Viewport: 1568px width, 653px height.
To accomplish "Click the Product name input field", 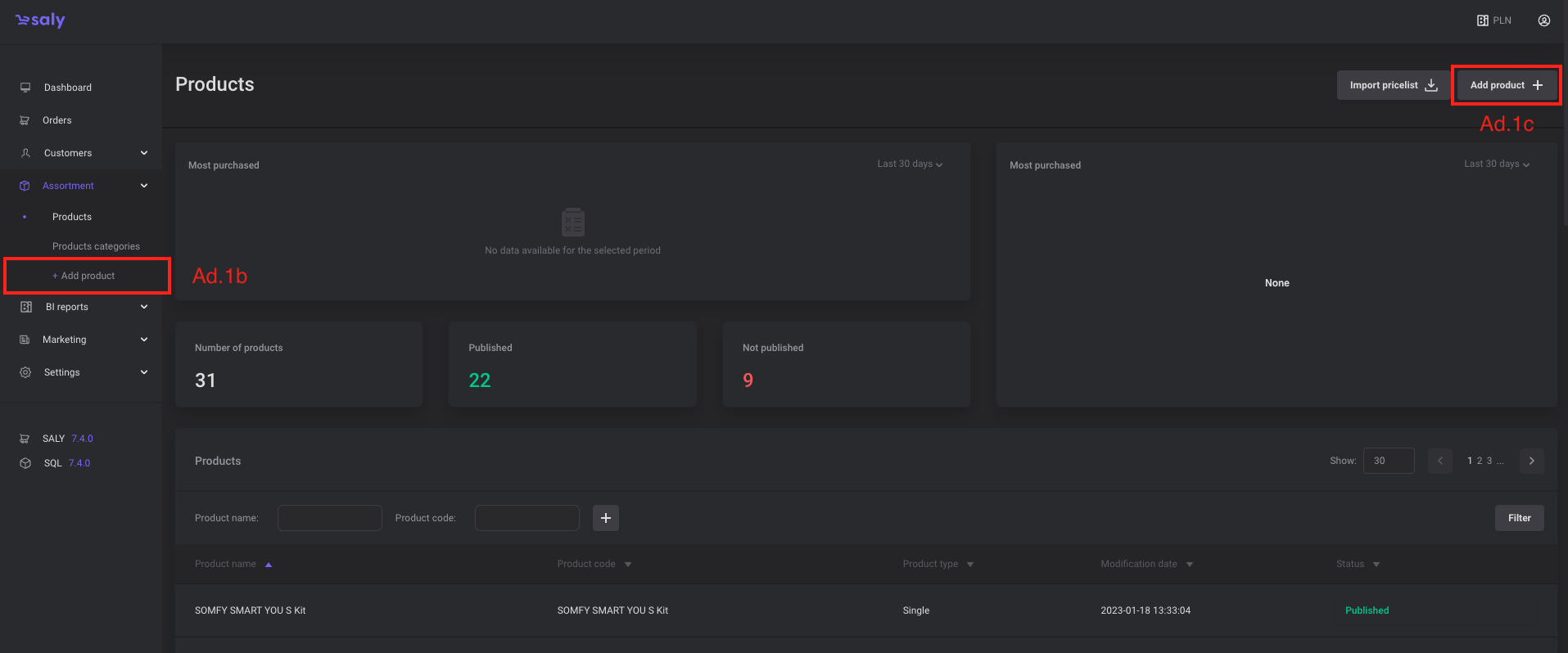I will (329, 518).
